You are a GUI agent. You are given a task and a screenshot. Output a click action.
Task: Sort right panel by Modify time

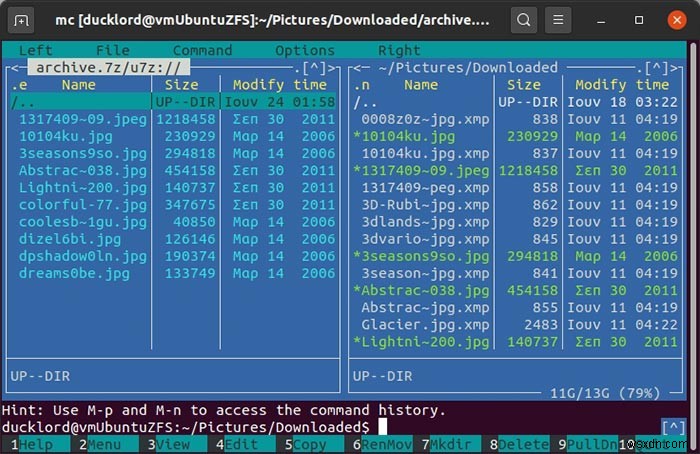(x=622, y=85)
